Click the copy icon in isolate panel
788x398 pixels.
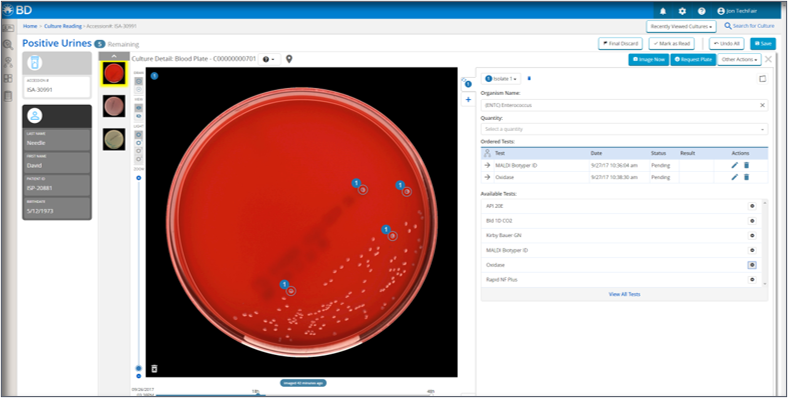tap(762, 79)
